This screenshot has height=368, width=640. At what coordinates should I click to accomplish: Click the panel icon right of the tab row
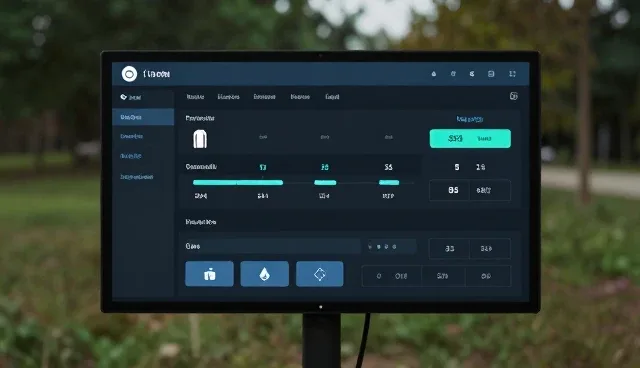(x=513, y=96)
